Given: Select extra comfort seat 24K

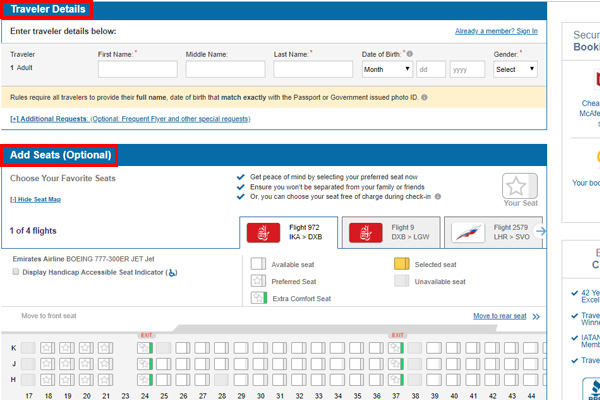Looking at the screenshot, I should click(x=145, y=348).
